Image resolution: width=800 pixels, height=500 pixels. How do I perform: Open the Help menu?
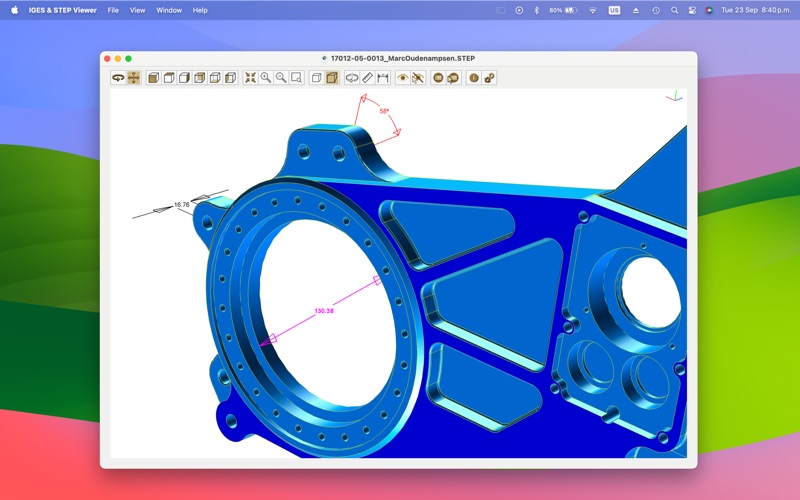click(x=200, y=10)
